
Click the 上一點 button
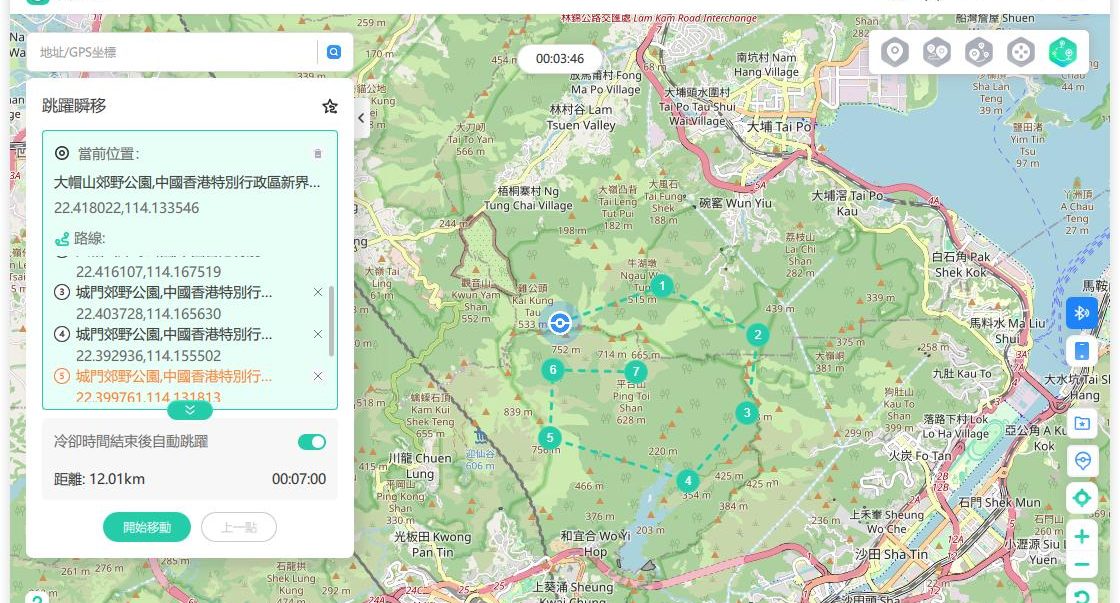point(238,527)
